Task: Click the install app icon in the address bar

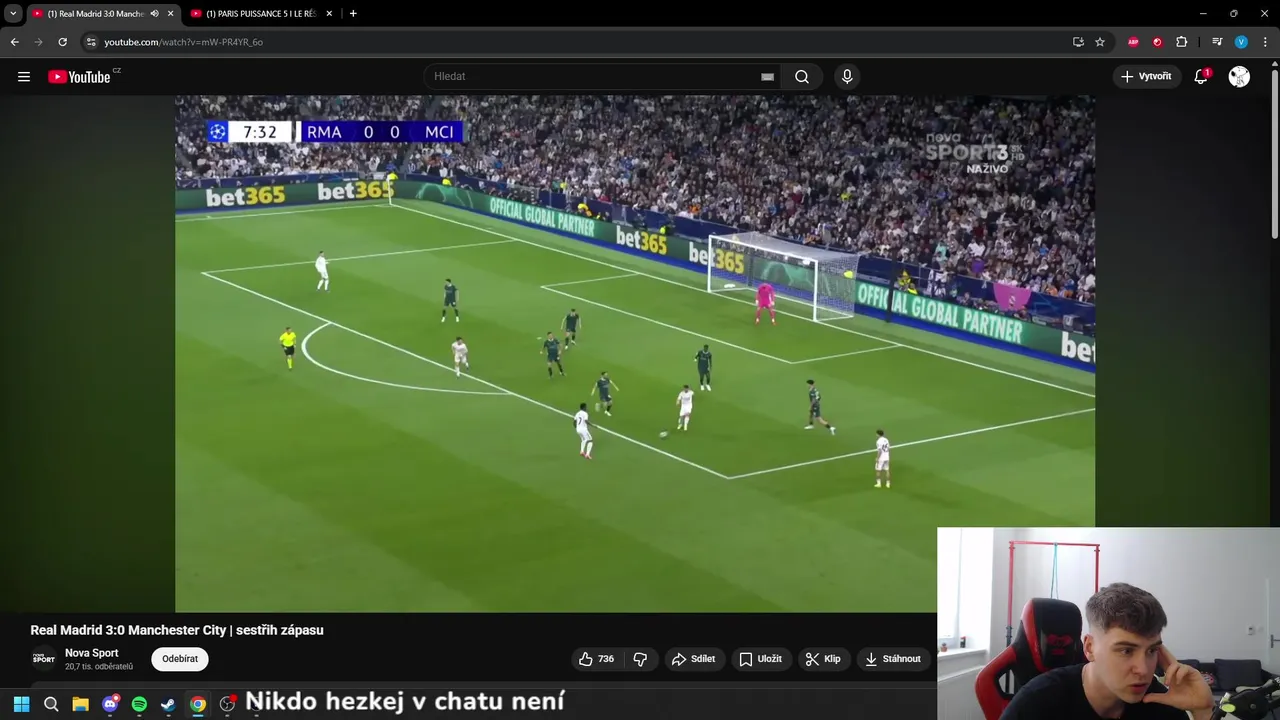Action: (1078, 42)
